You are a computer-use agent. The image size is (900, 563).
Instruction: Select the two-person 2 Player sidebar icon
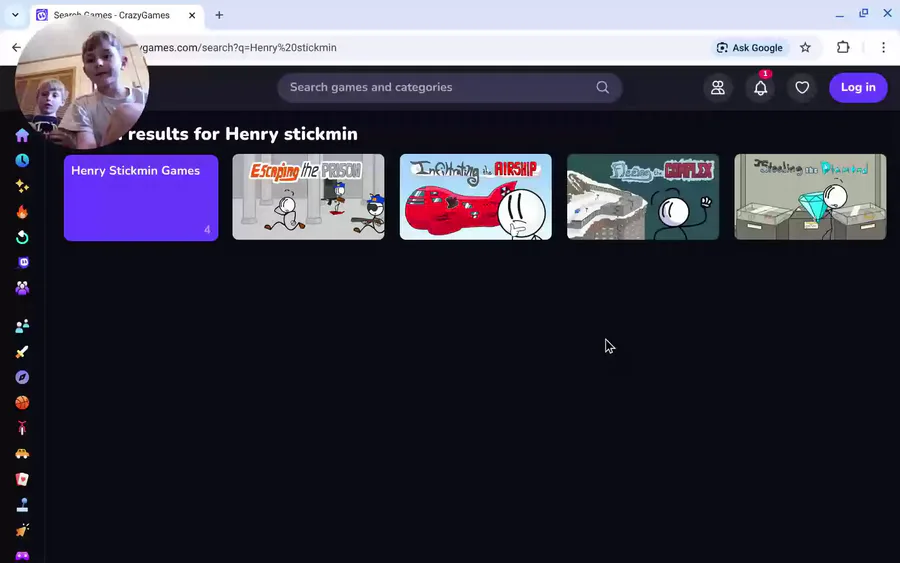coord(22,326)
